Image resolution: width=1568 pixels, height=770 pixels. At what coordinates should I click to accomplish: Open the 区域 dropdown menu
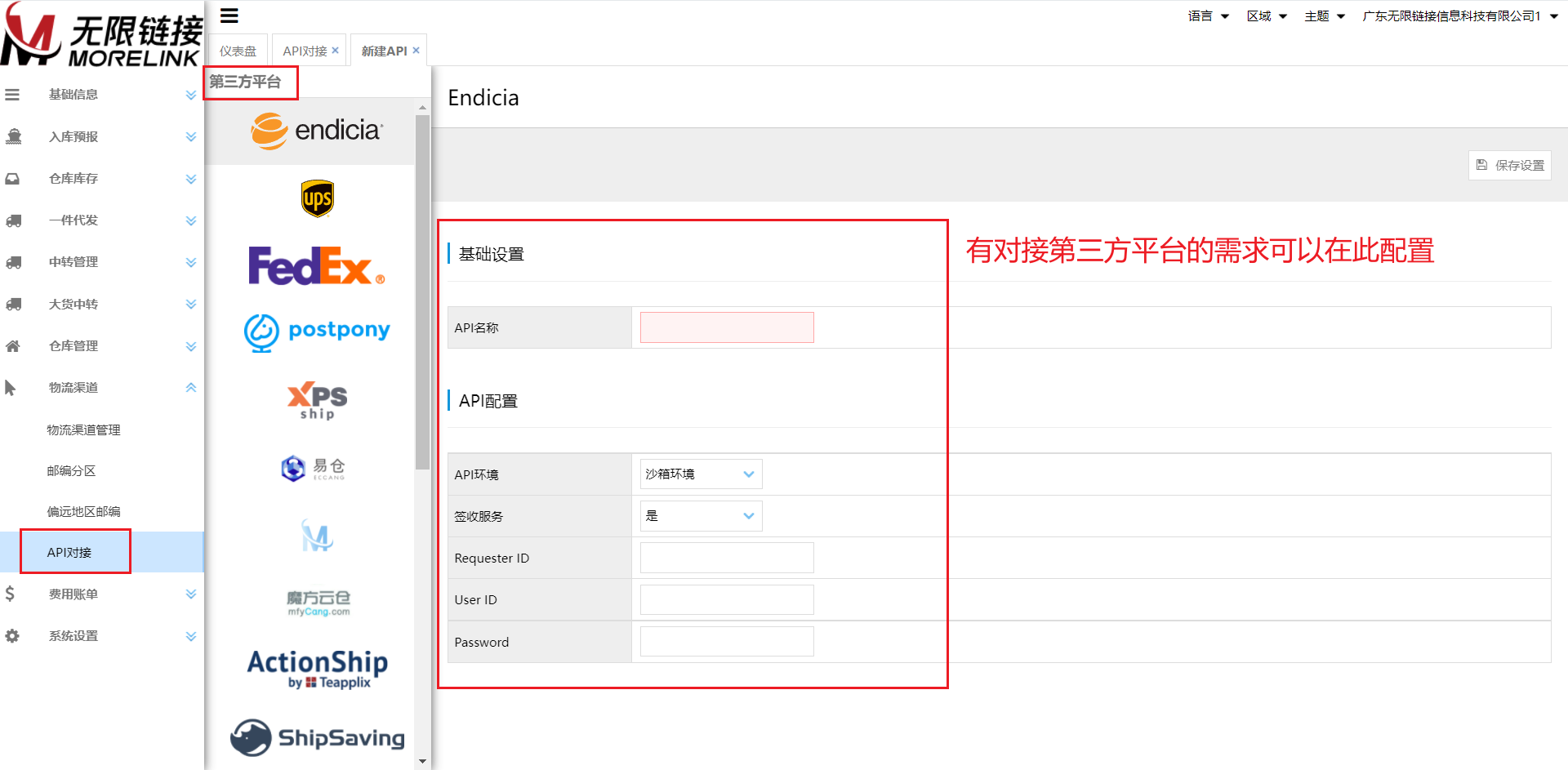point(1267,16)
